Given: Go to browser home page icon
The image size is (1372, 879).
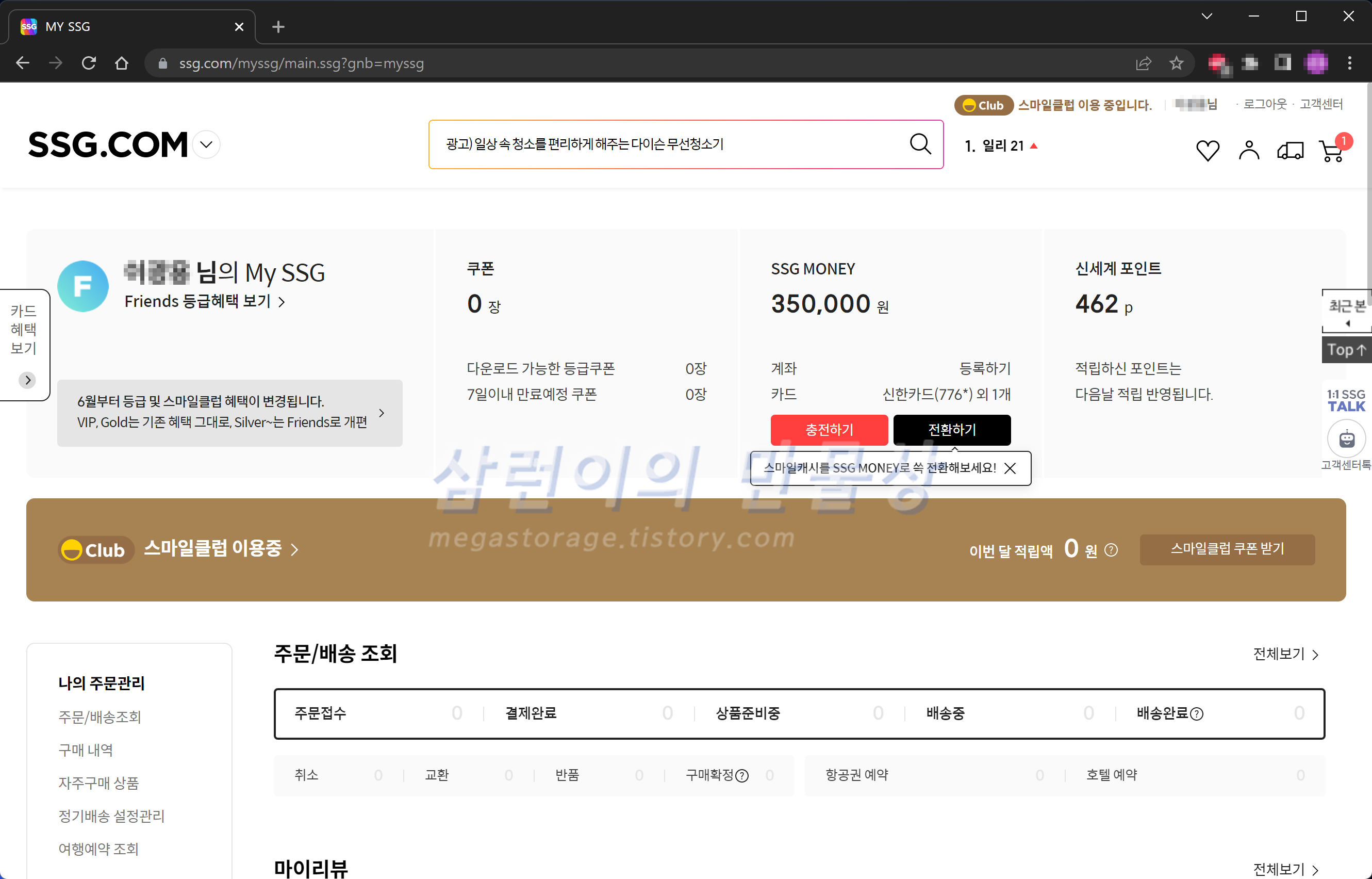Looking at the screenshot, I should click(x=122, y=63).
